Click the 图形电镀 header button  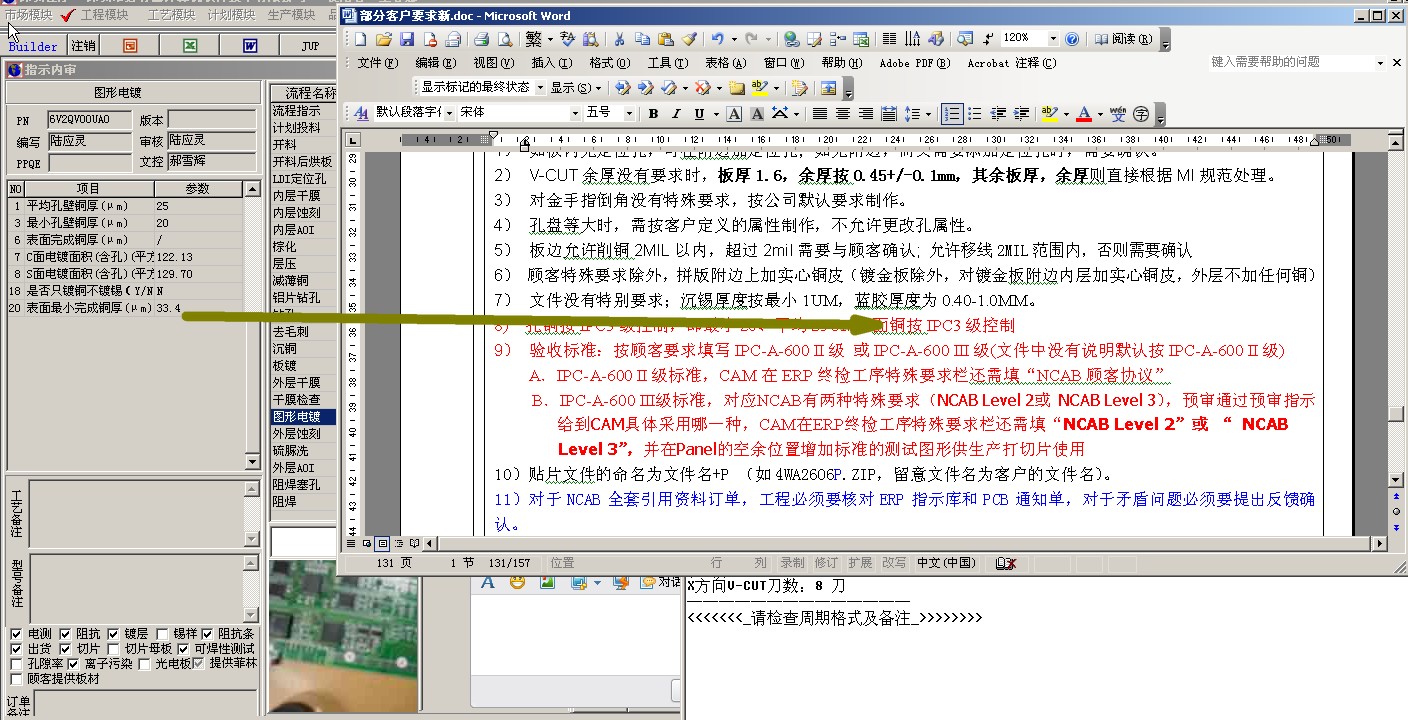click(131, 92)
